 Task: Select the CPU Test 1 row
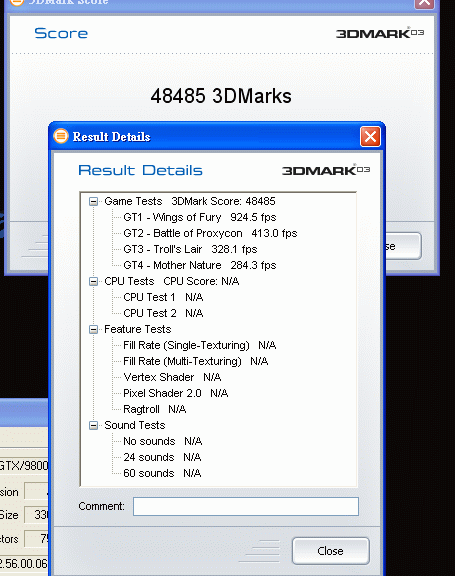click(163, 297)
